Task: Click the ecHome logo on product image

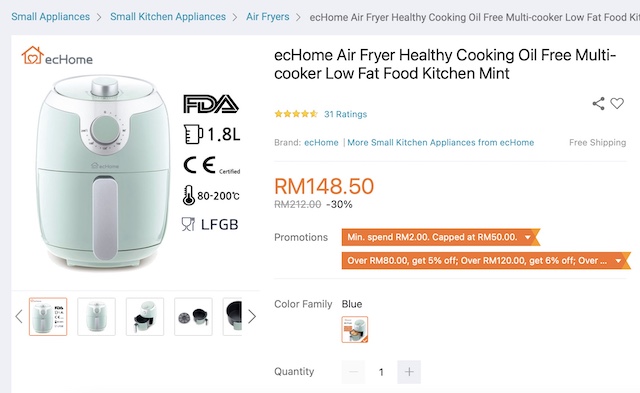Action: click(57, 56)
